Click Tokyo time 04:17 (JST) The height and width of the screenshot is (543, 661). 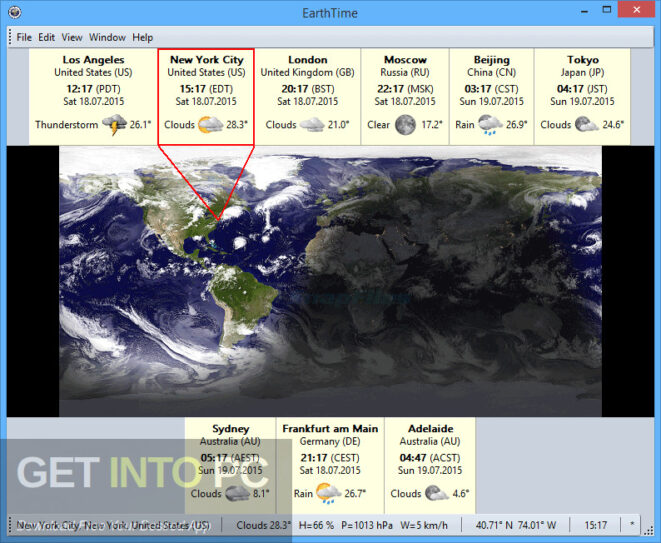(x=582, y=89)
